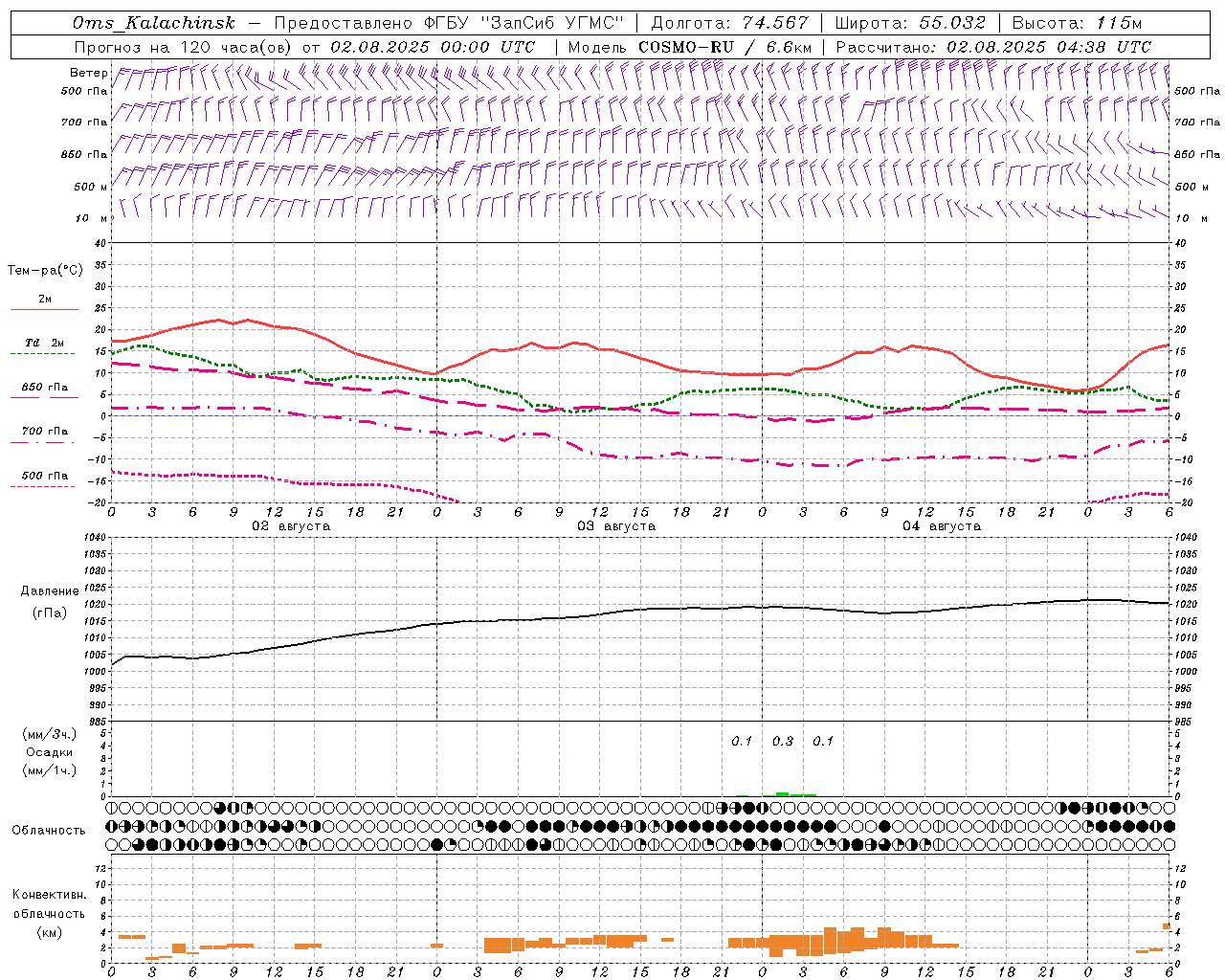
Task: Click the (мм/1ч.) precipitation unit label
Action: coord(50,770)
